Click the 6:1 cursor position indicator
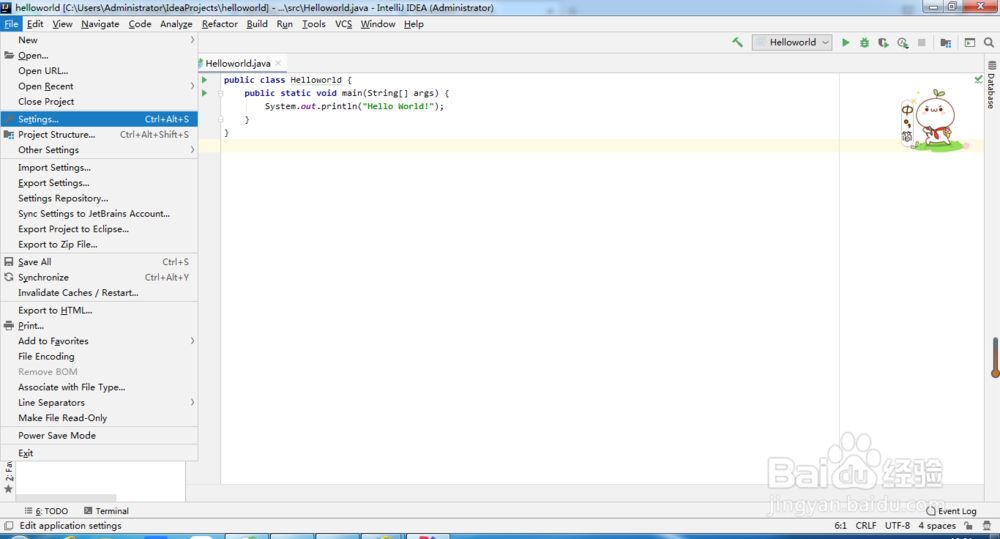1000x539 pixels. 841,526
